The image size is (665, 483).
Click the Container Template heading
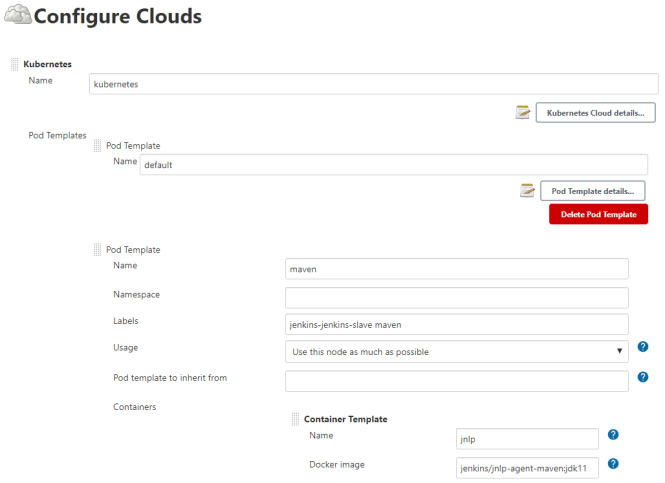pyautogui.click(x=346, y=419)
